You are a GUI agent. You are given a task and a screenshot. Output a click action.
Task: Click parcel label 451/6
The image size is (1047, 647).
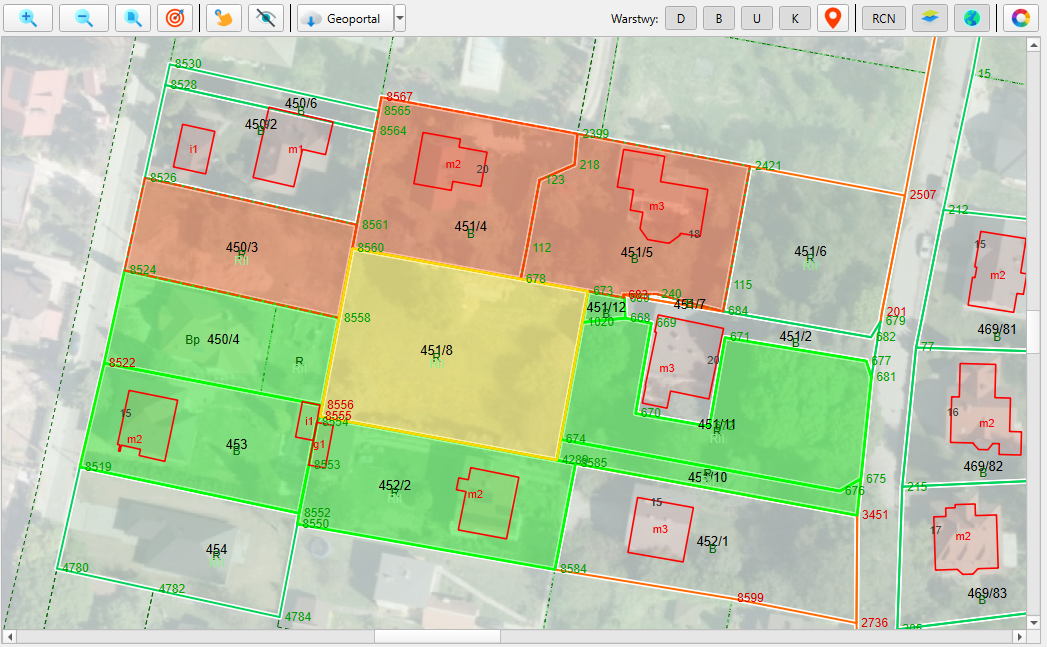(x=811, y=251)
